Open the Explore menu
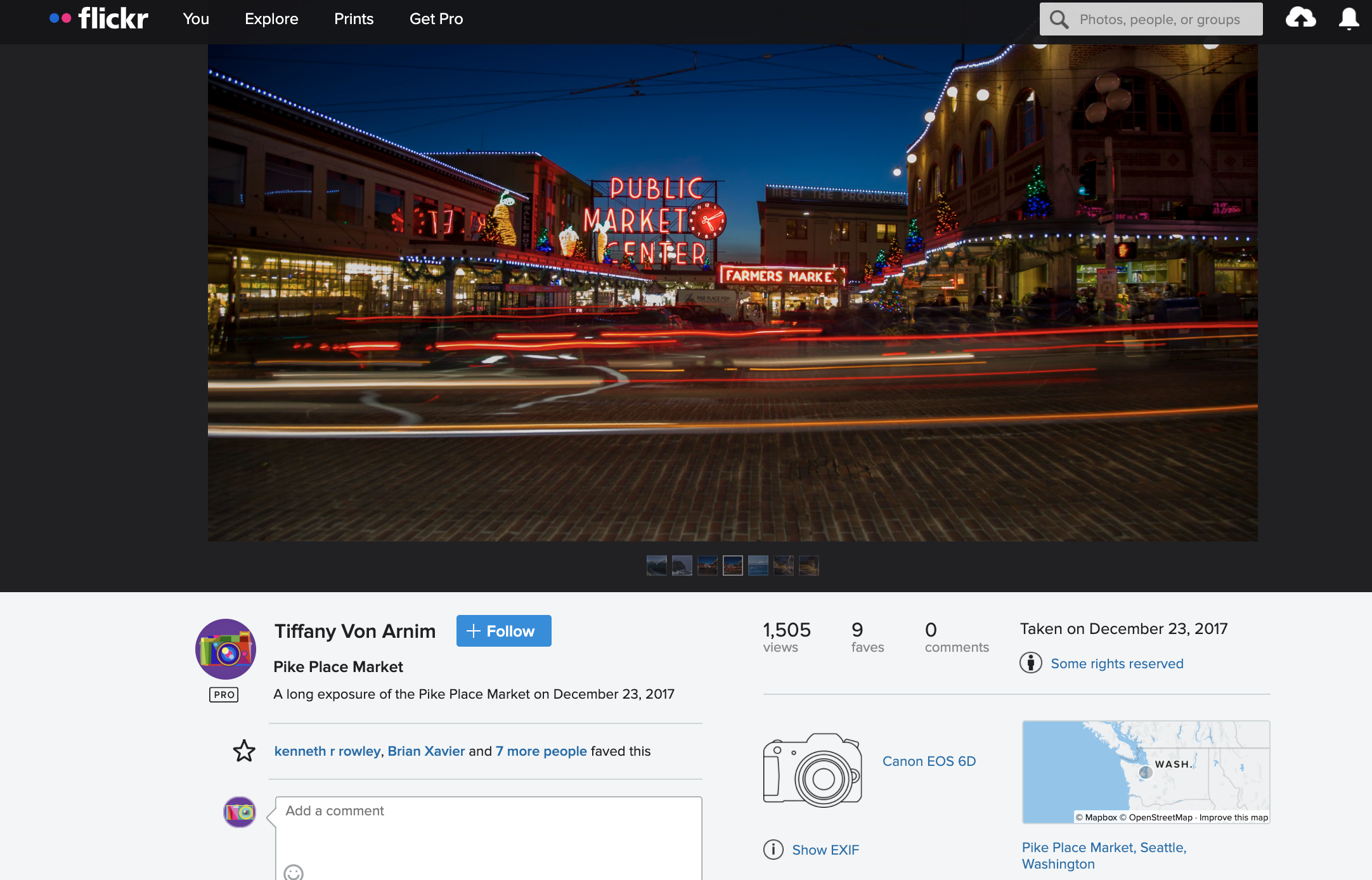Image resolution: width=1372 pixels, height=880 pixels. click(271, 19)
